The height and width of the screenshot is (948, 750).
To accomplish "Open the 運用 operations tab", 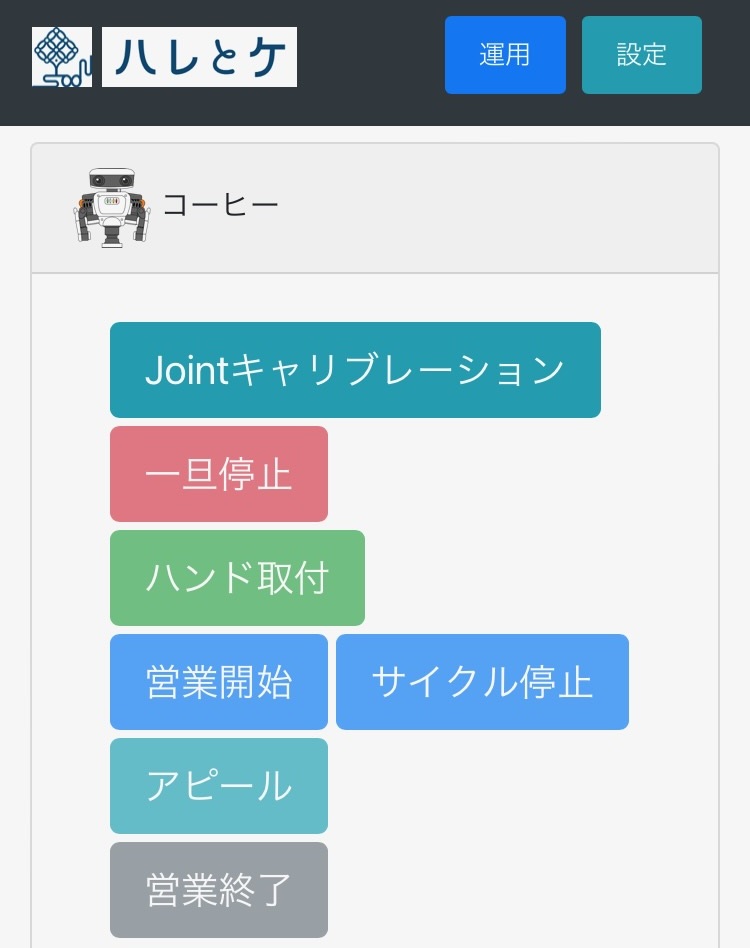I will pos(505,55).
